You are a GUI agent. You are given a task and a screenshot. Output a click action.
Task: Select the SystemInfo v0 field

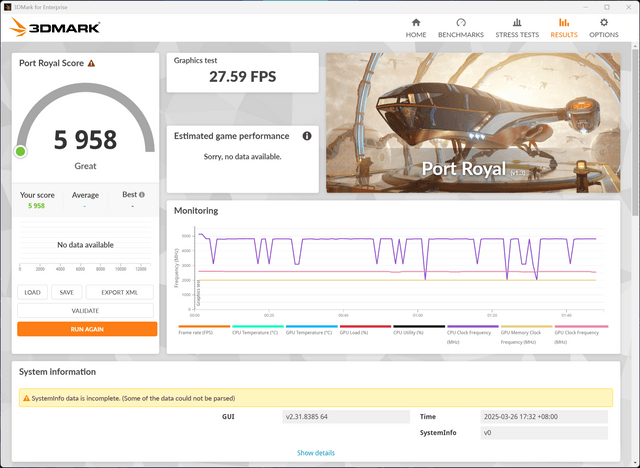point(544,433)
